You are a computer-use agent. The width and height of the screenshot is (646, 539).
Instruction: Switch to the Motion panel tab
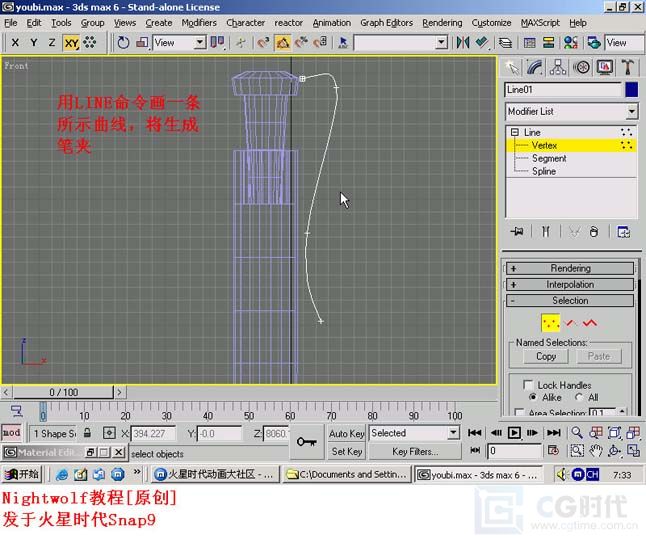tap(581, 67)
